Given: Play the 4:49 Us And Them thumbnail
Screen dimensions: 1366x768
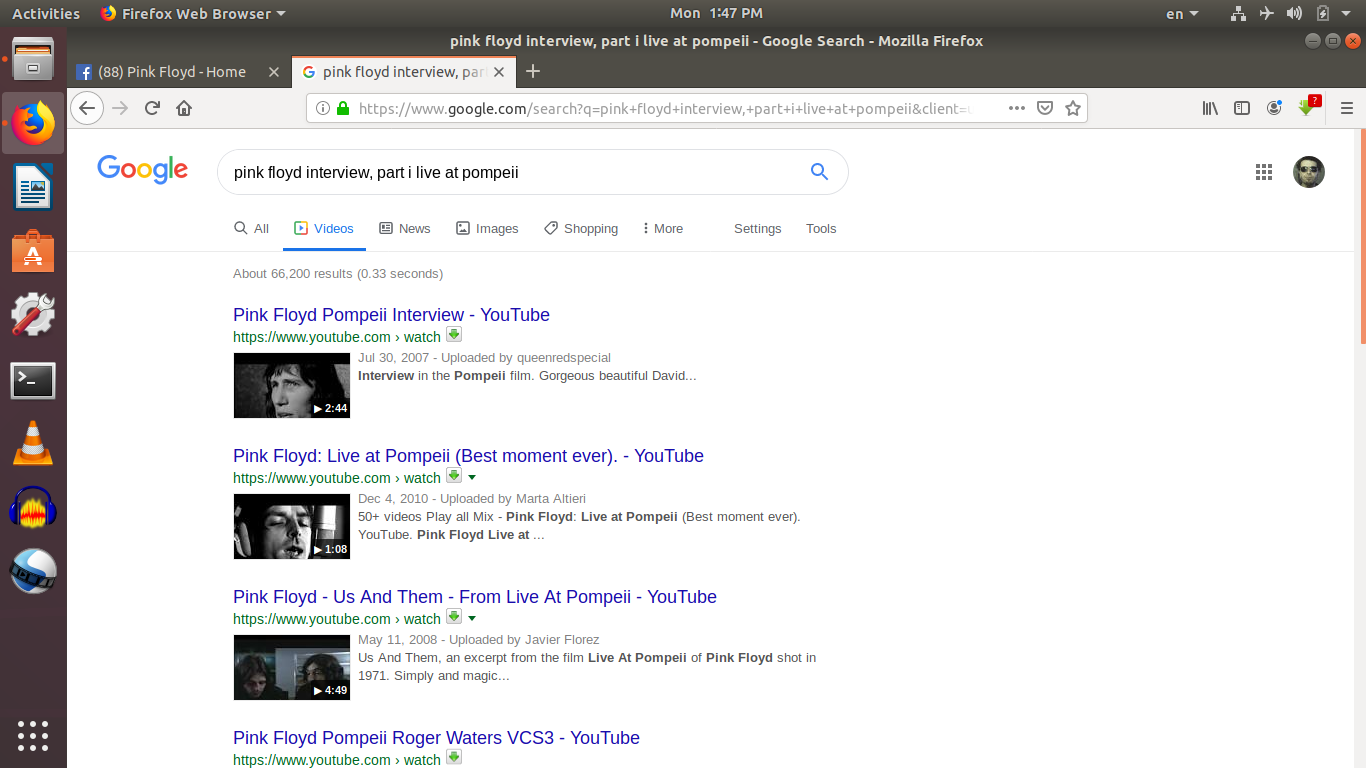Looking at the screenshot, I should [291, 667].
